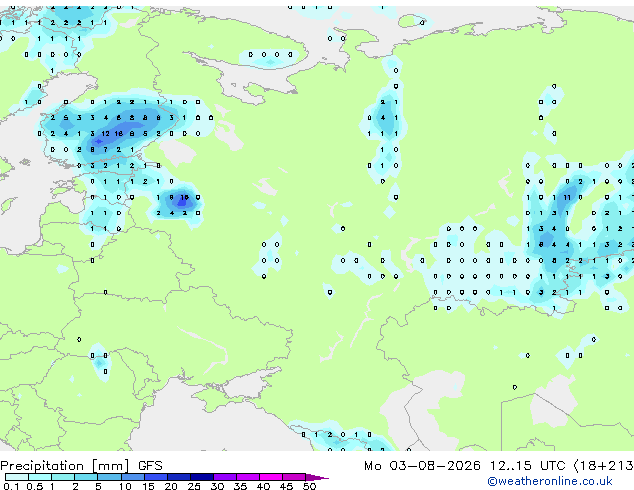634x490 pixels.
Task: Click the legend label '10'
Action: coord(125,486)
